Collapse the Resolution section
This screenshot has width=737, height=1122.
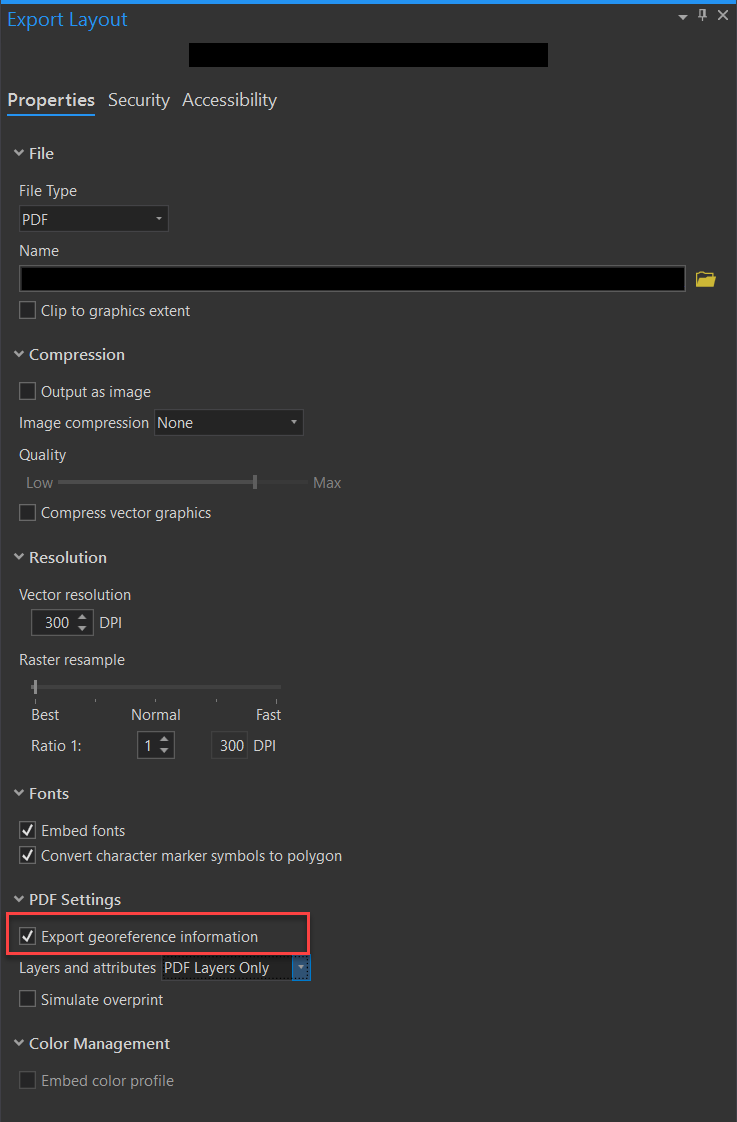click(19, 557)
